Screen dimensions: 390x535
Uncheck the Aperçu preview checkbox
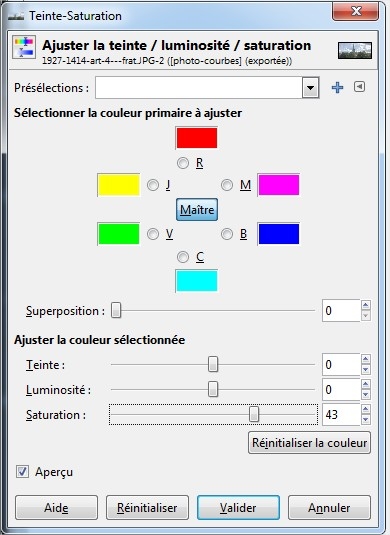click(x=23, y=472)
